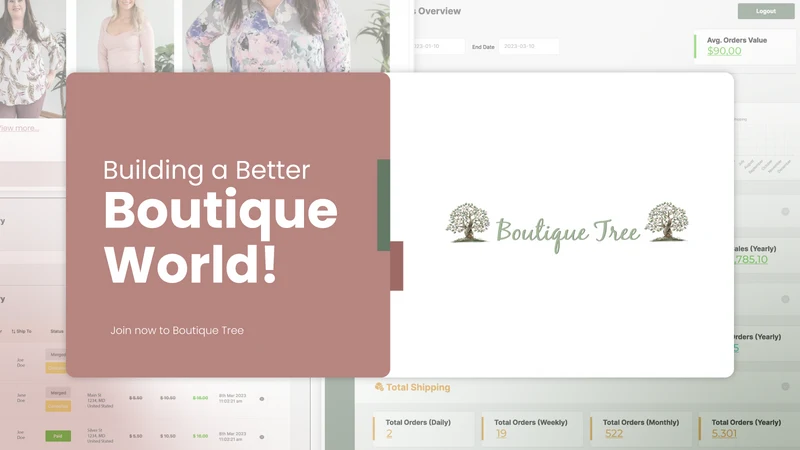800x450 pixels.
Task: Open the View more... link under photos
Action: pyautogui.click(x=19, y=128)
